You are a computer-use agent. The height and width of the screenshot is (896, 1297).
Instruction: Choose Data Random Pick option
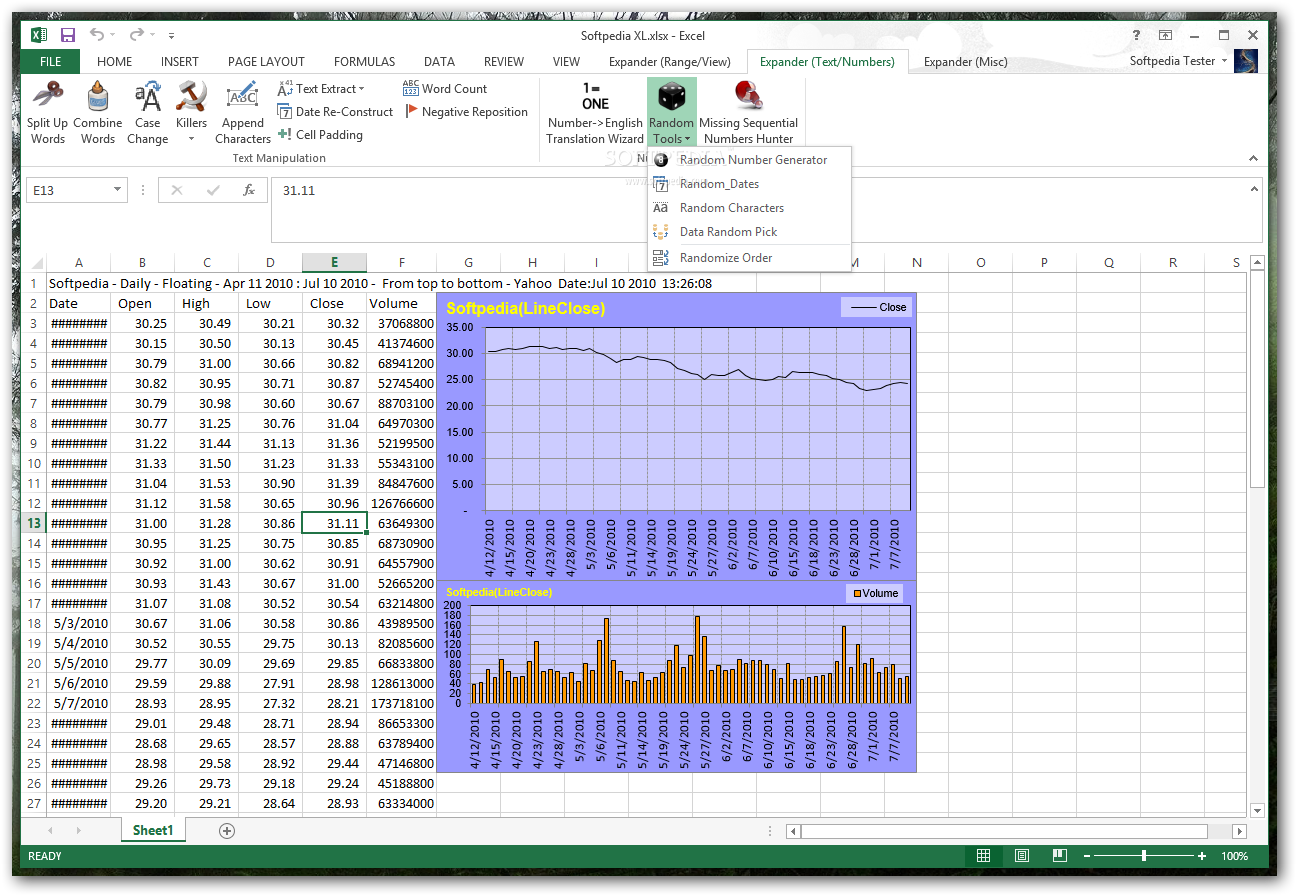pos(749,232)
